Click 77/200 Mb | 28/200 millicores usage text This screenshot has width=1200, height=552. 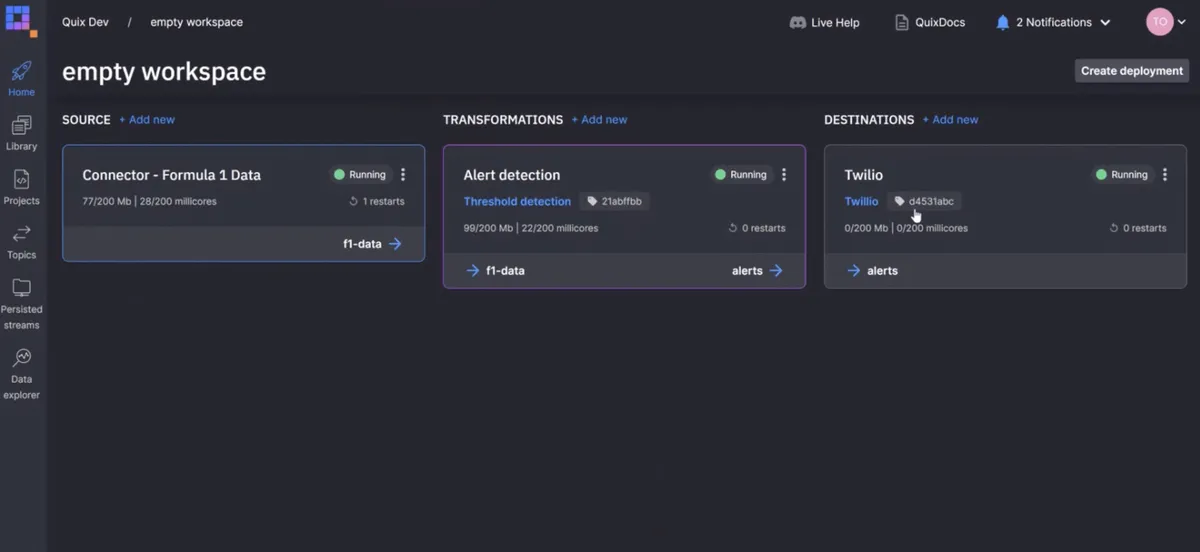(x=149, y=202)
